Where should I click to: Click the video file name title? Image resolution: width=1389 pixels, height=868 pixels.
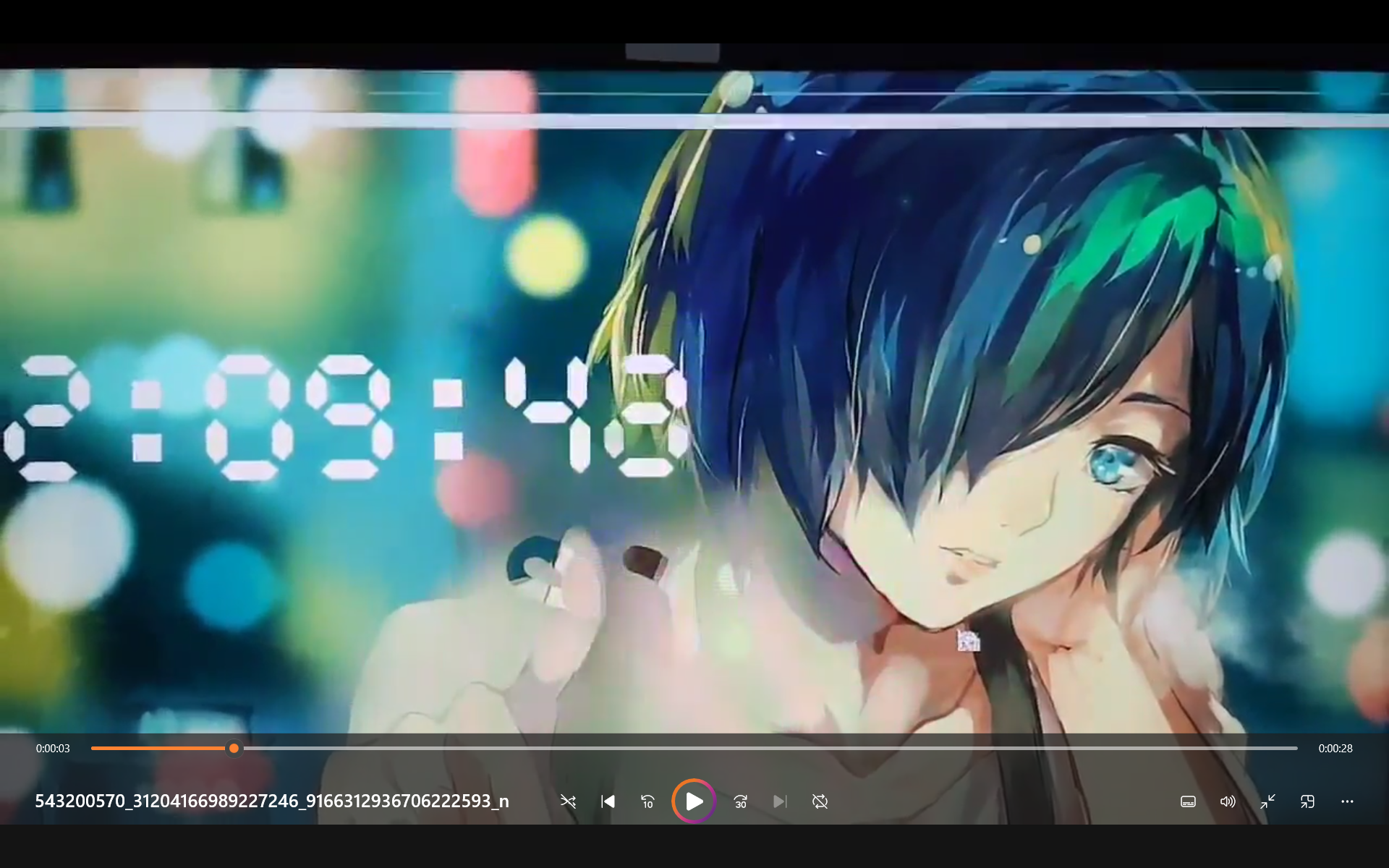272,801
